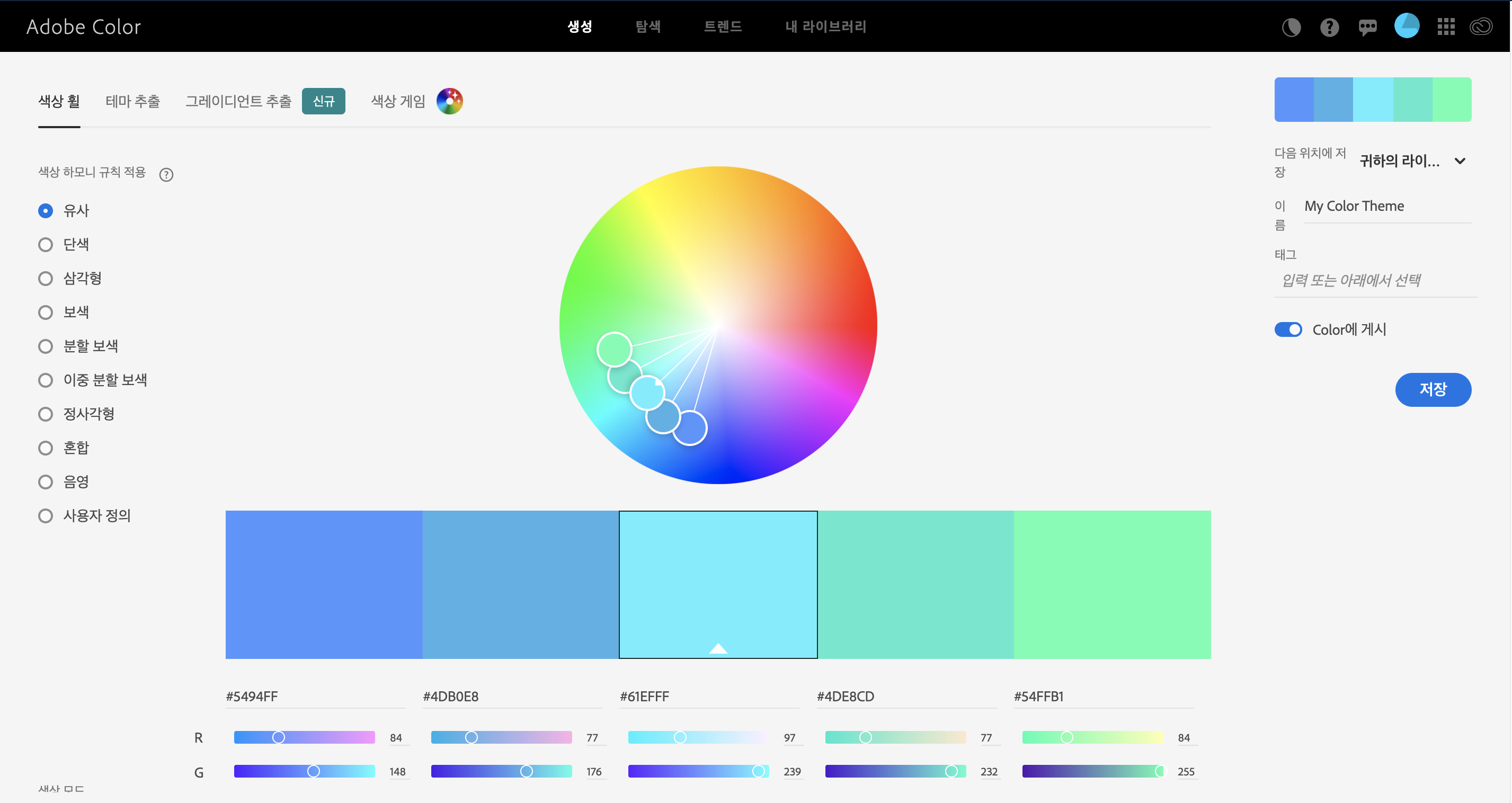Open the apps grid icon
Screen dimensions: 1512x803
coord(1446,27)
